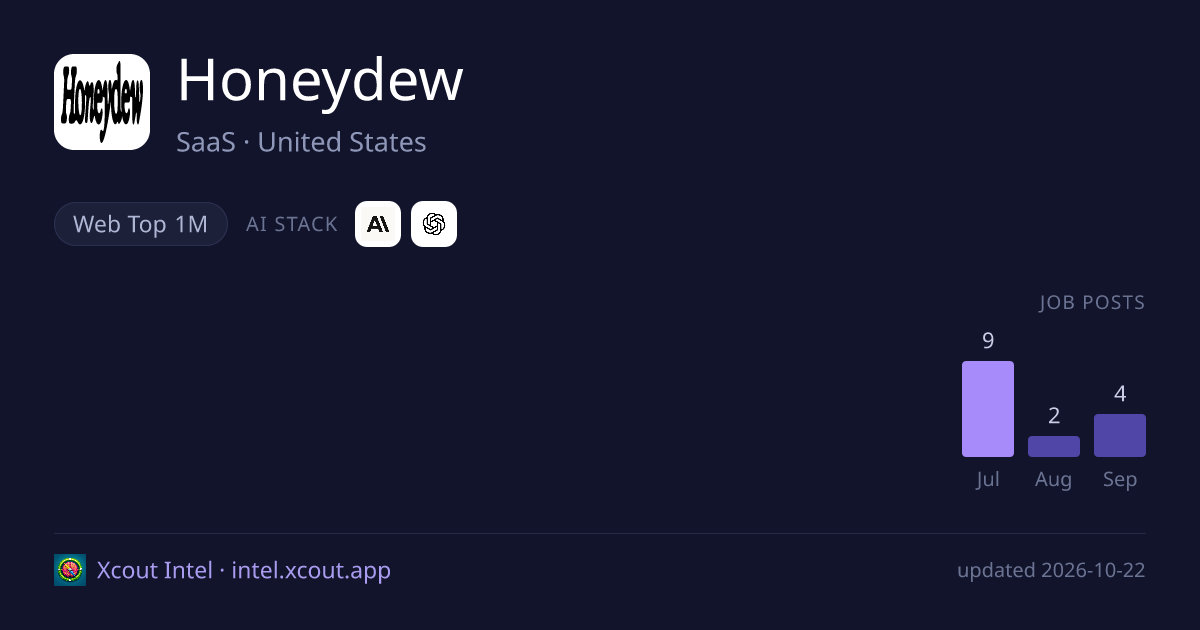1200x630 pixels.
Task: Click the value 2 above August bar
Action: coord(1054,416)
